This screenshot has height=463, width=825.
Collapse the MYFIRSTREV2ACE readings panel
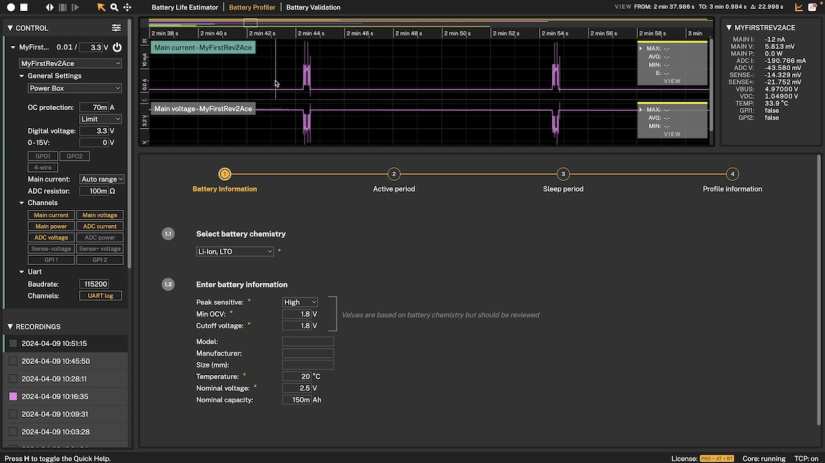point(729,27)
